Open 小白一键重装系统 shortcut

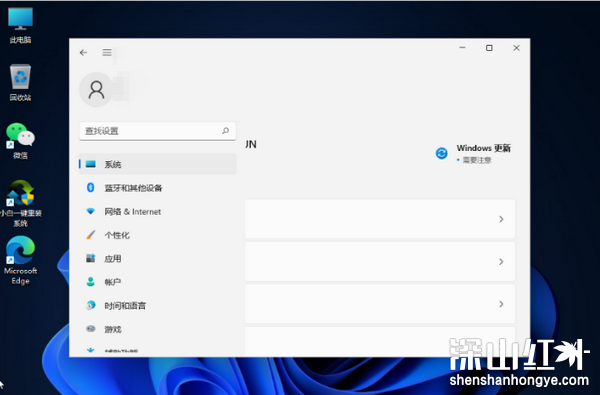coord(21,204)
